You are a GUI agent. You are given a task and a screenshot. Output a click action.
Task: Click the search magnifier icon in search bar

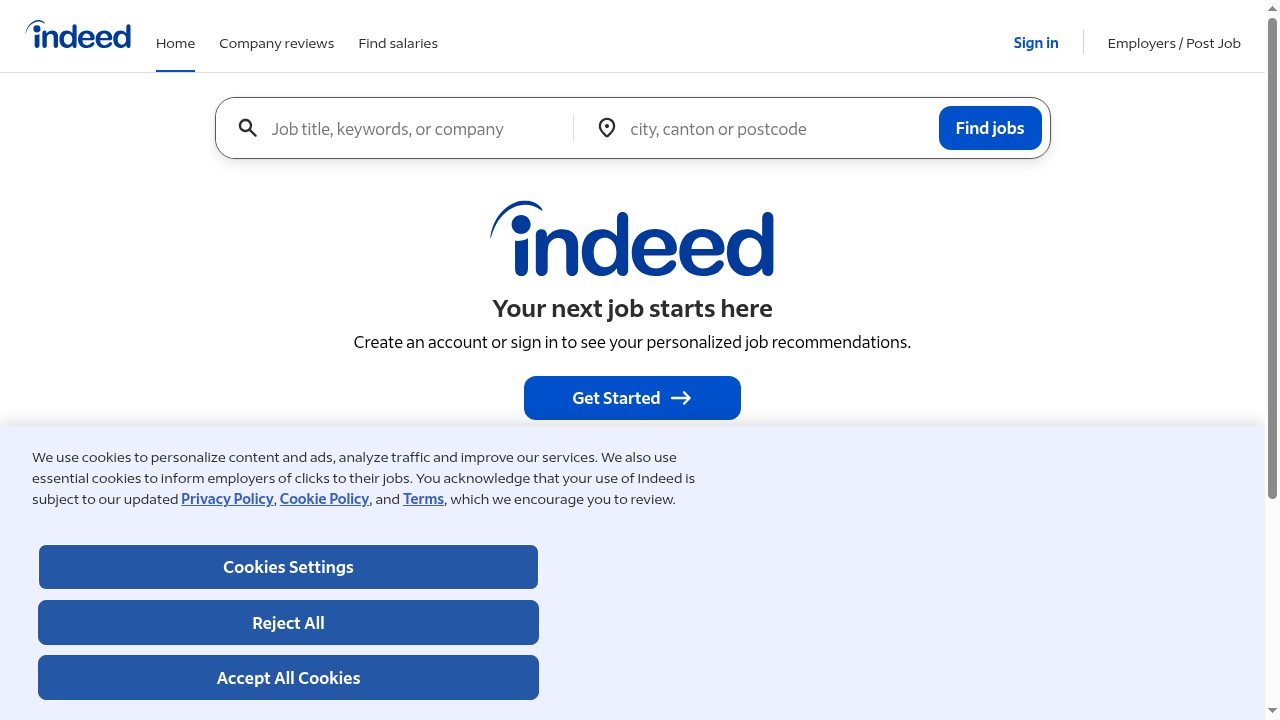point(247,128)
